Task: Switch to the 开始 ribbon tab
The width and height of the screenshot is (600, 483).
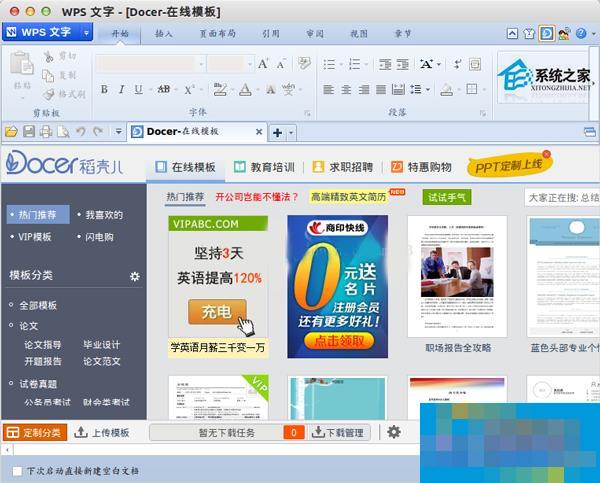Action: pyautogui.click(x=120, y=34)
